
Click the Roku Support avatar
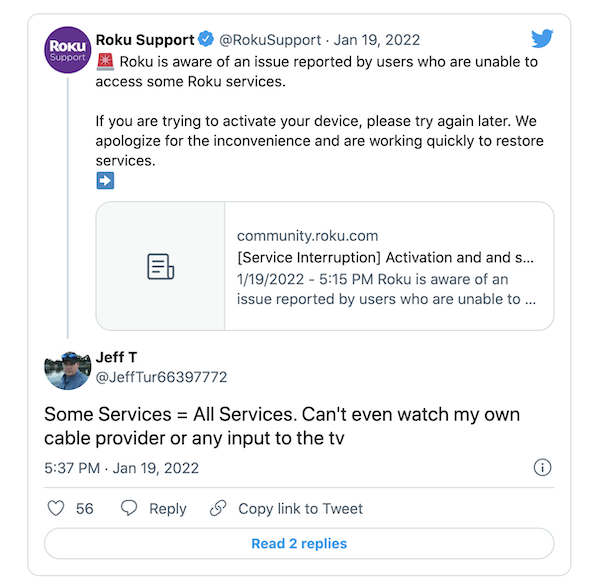point(68,50)
